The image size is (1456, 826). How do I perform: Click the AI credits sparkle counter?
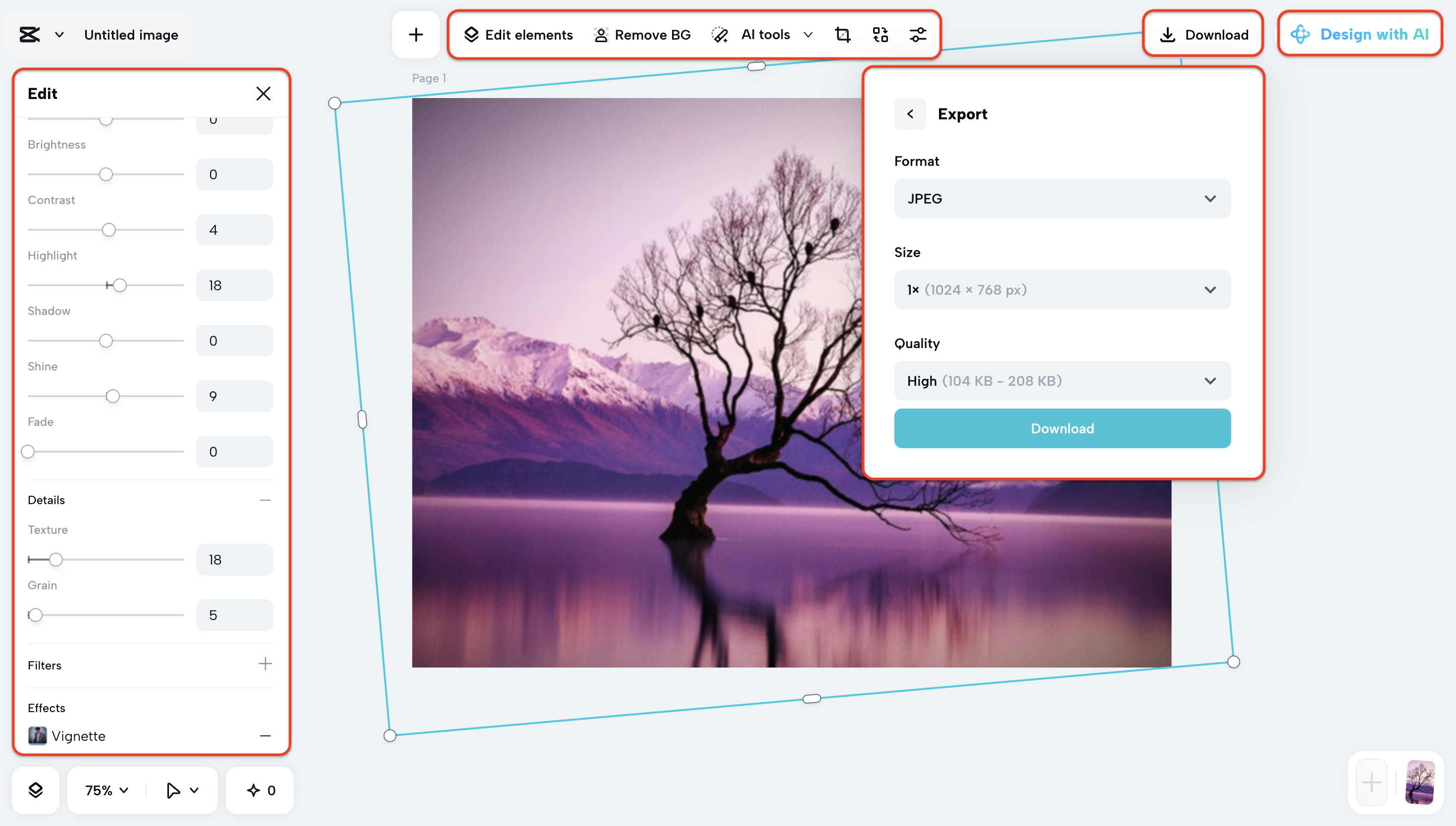point(260,790)
